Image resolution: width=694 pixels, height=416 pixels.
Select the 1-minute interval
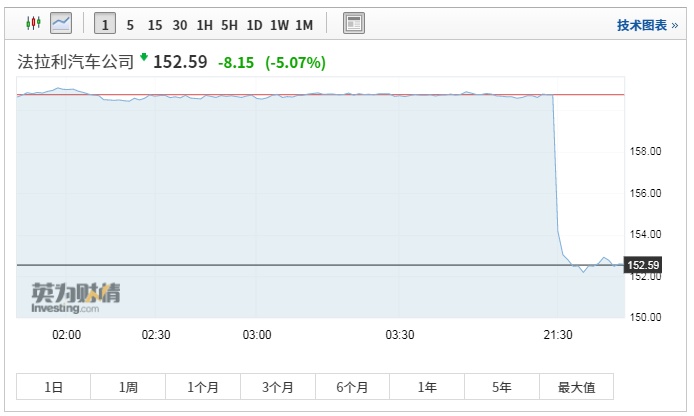tap(105, 23)
